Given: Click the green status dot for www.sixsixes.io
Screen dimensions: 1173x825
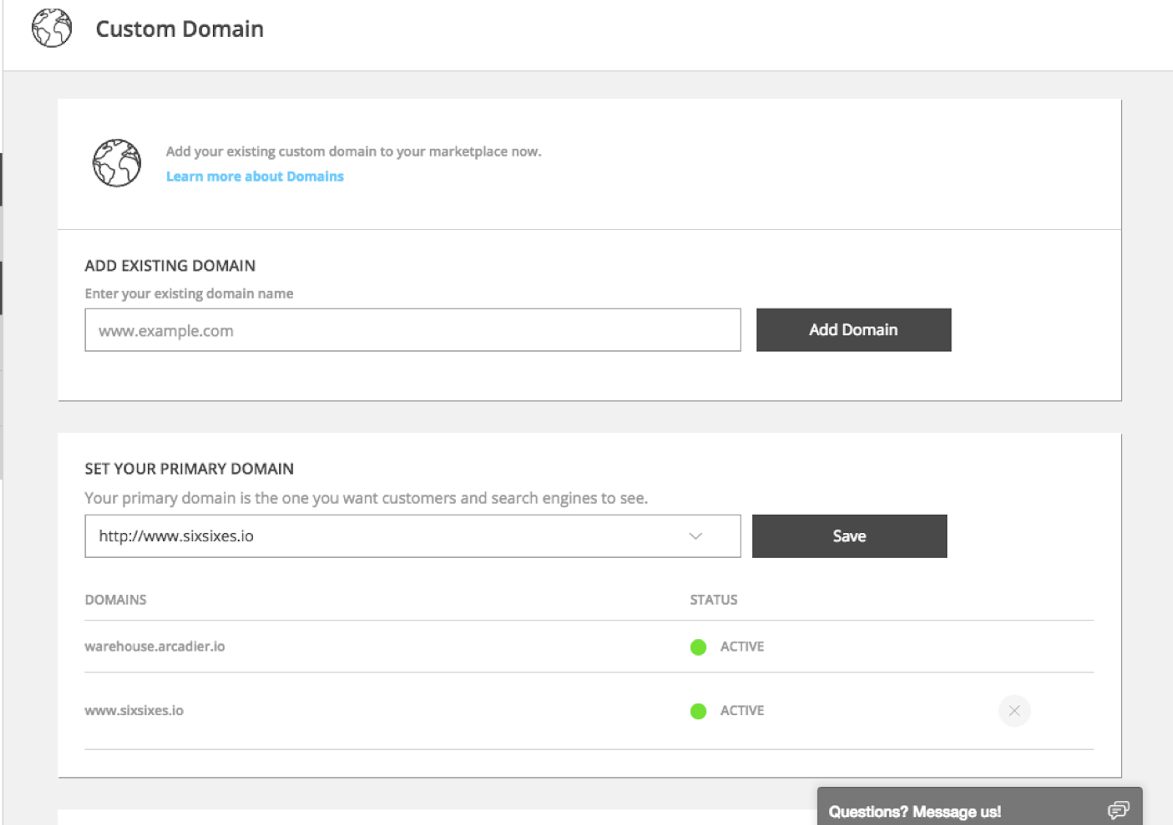Looking at the screenshot, I should click(x=698, y=711).
